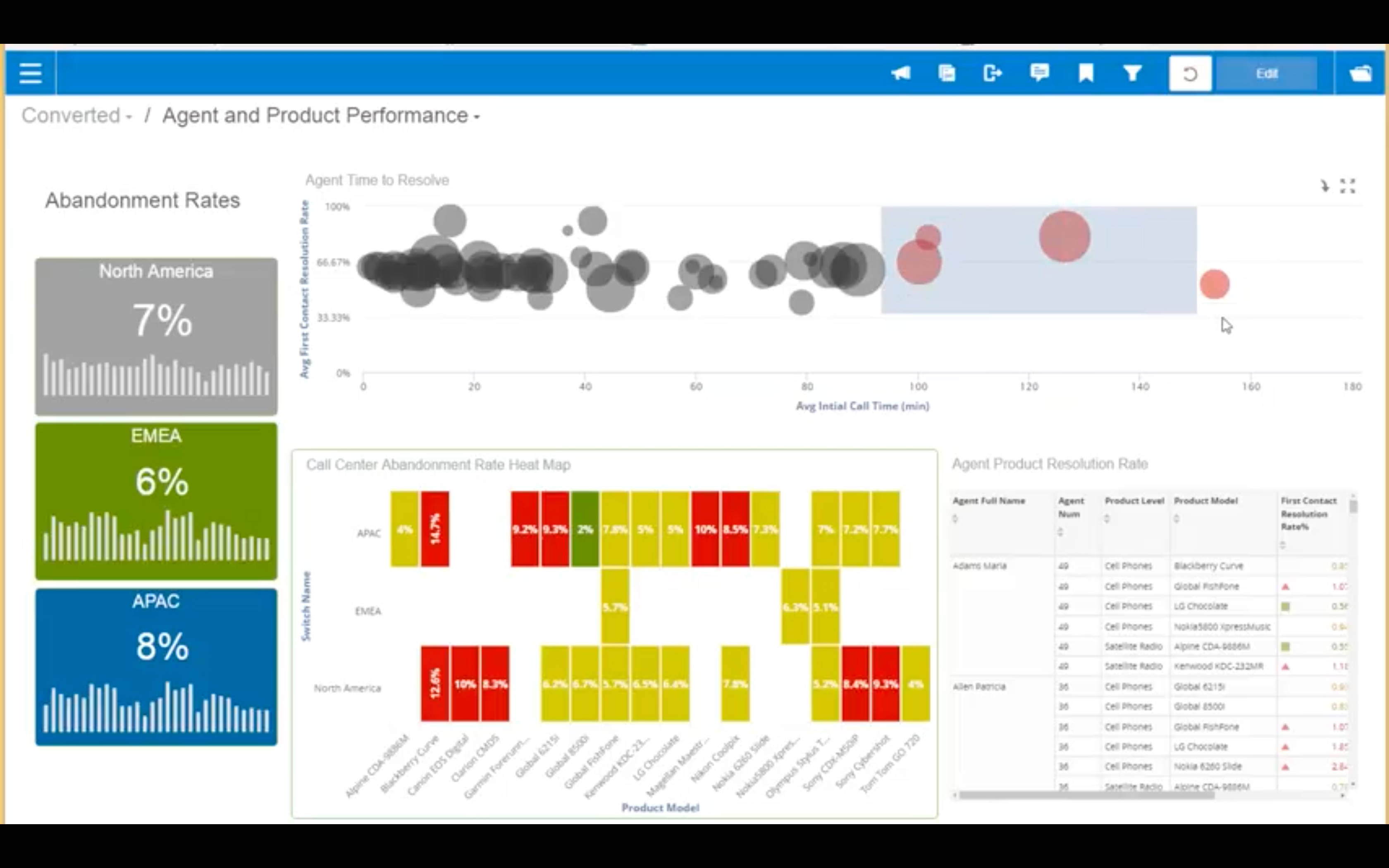Click the export arrow icon
The width and height of the screenshot is (1389, 868).
tap(993, 74)
